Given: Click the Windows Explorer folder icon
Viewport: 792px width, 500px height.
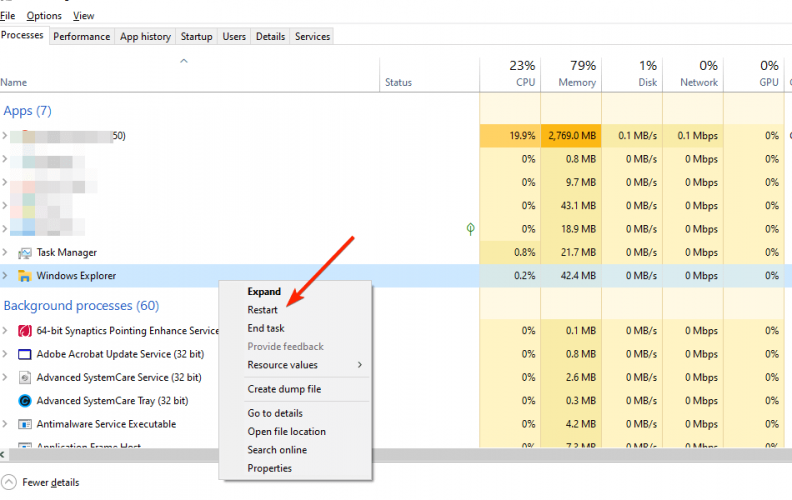Looking at the screenshot, I should 24,276.
